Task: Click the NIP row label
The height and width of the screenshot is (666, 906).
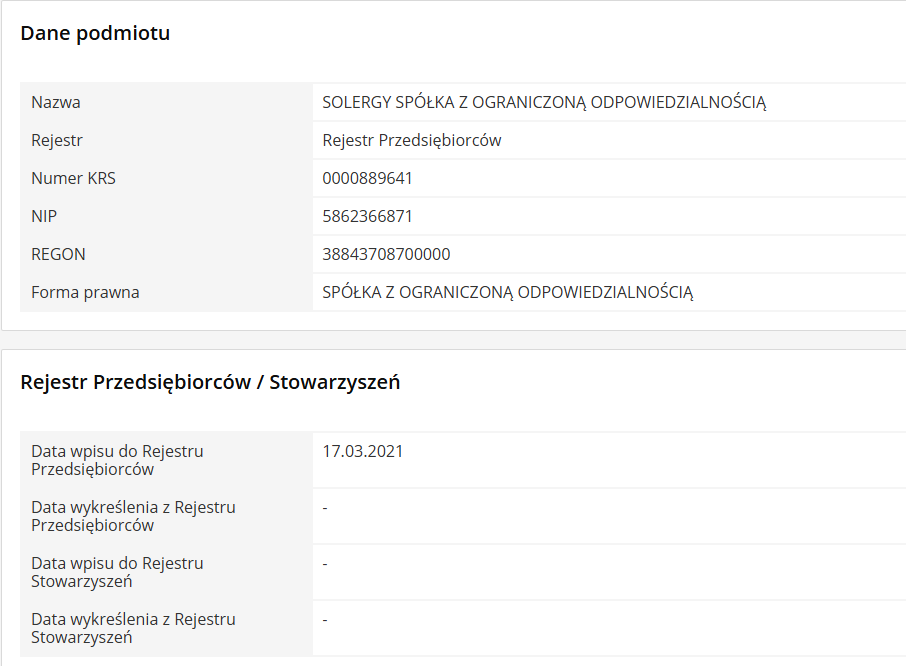Action: (44, 216)
